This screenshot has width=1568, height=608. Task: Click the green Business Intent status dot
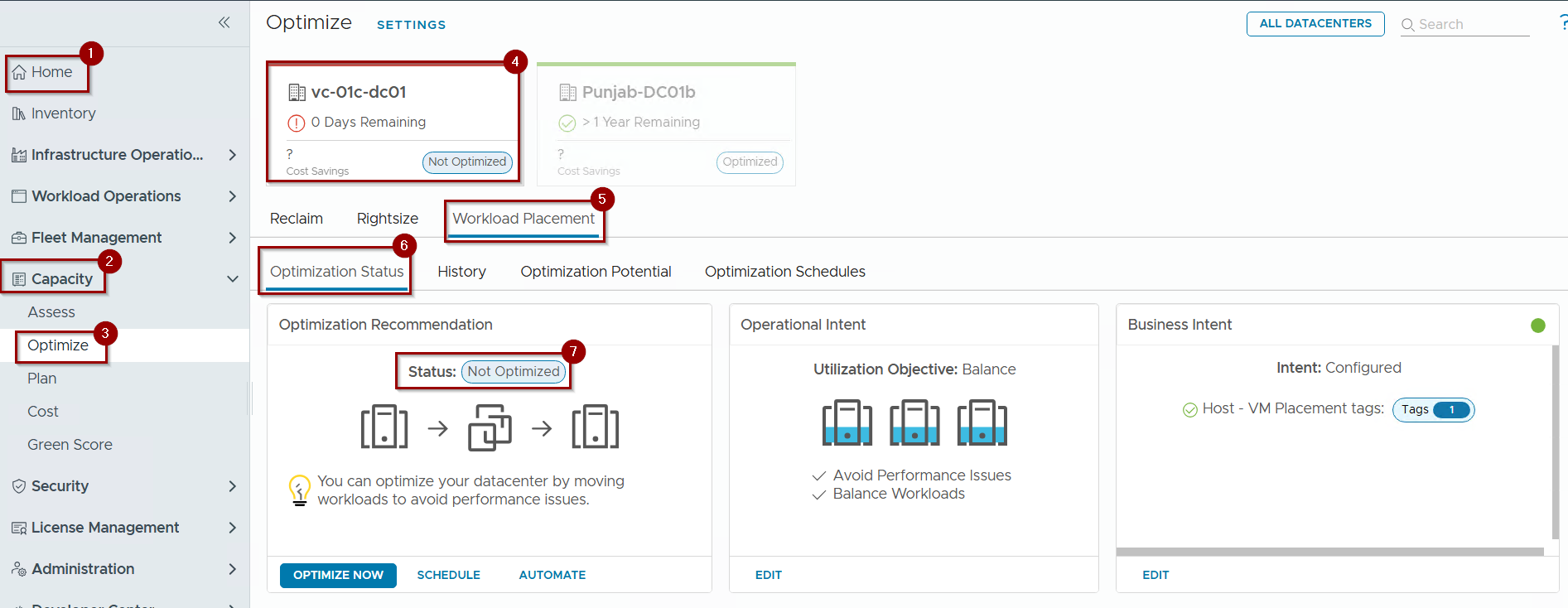[1537, 326]
